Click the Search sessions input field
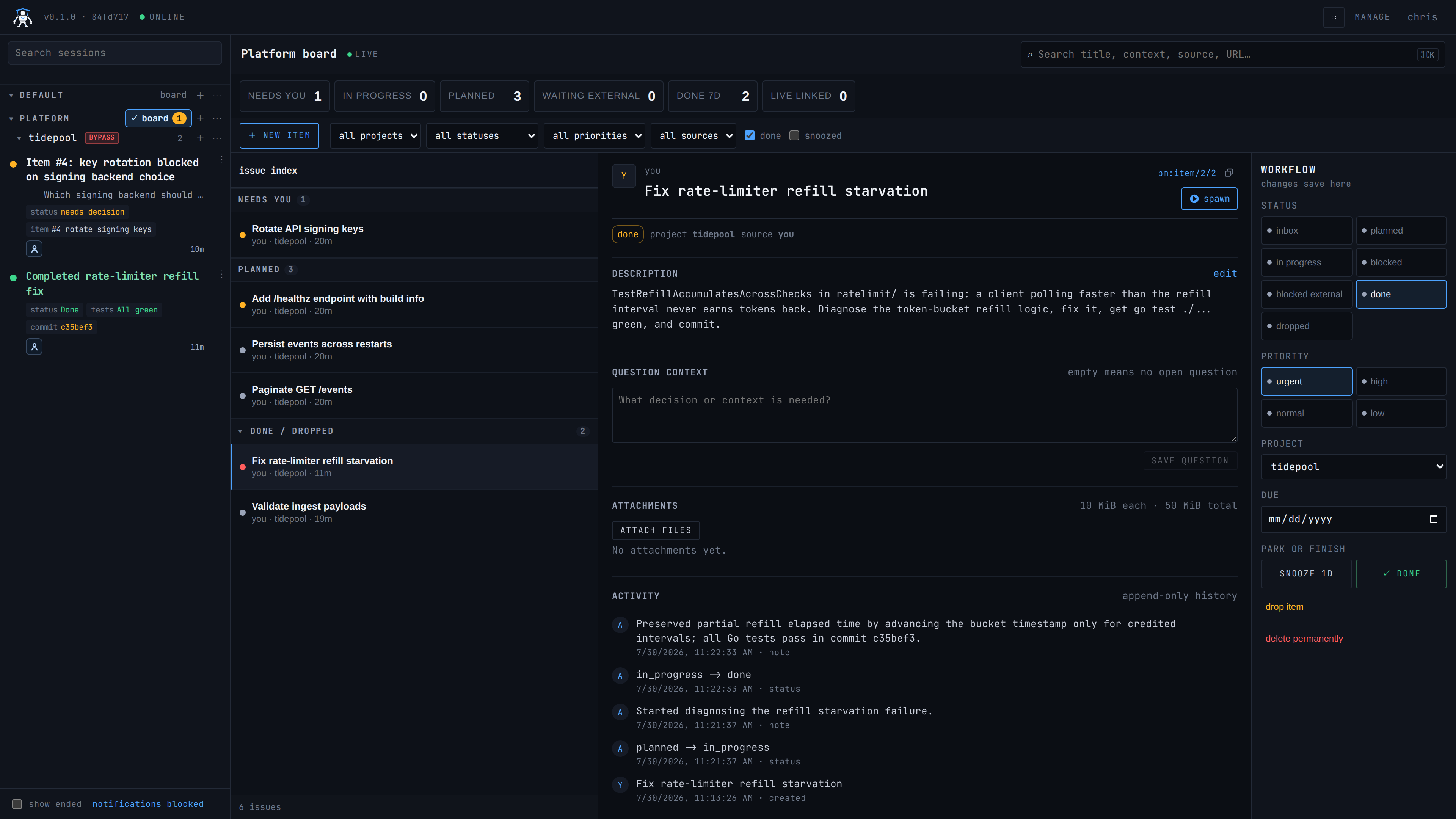This screenshot has width=1456, height=819. [115, 53]
